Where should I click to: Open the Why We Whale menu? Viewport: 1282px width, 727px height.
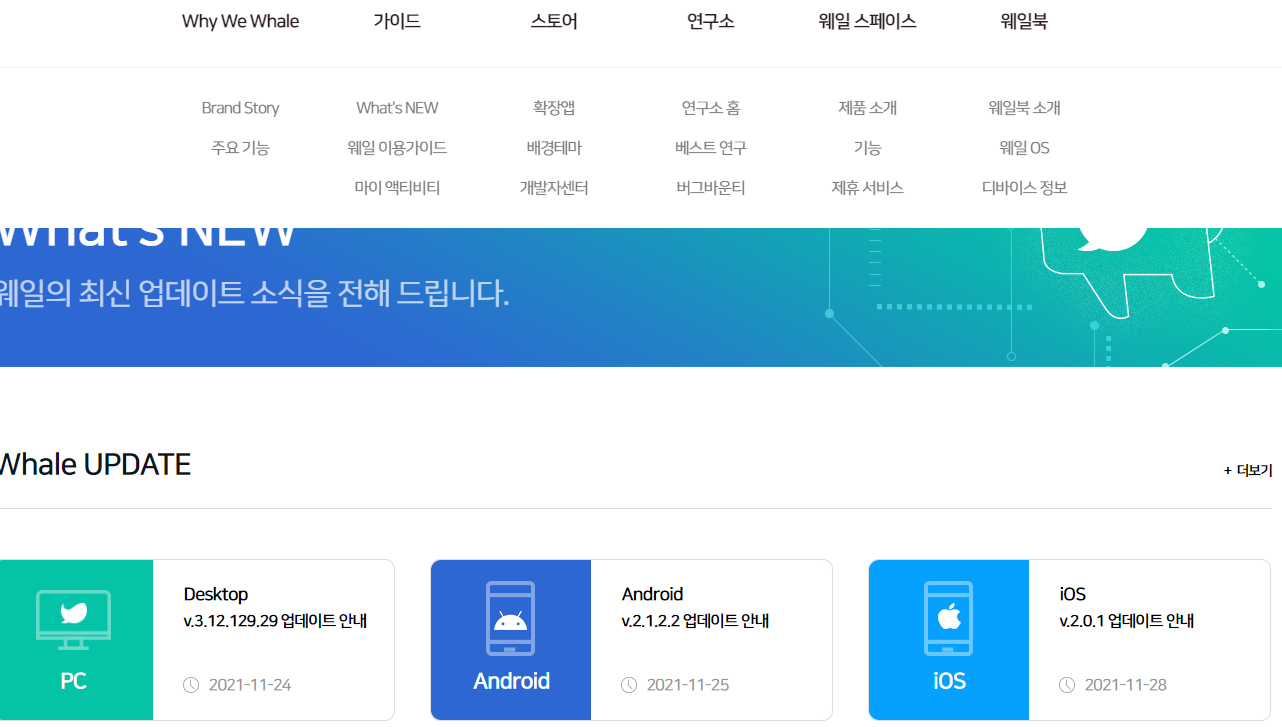tap(240, 21)
